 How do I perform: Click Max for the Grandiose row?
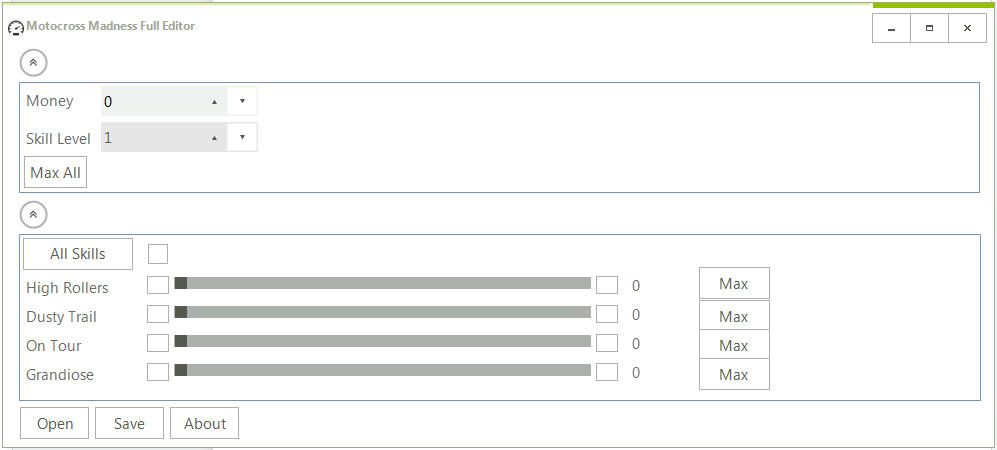734,374
